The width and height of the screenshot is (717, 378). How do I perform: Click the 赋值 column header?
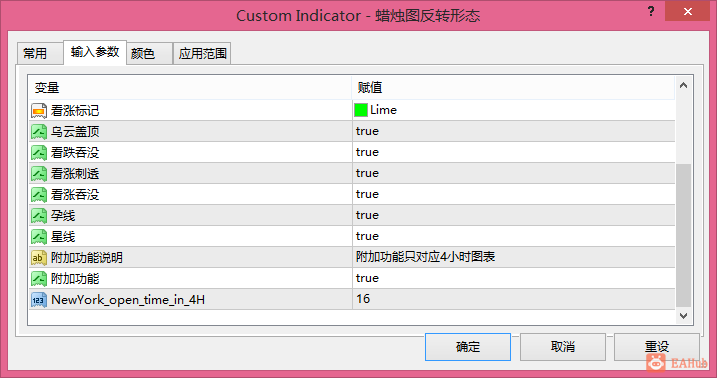pos(513,87)
